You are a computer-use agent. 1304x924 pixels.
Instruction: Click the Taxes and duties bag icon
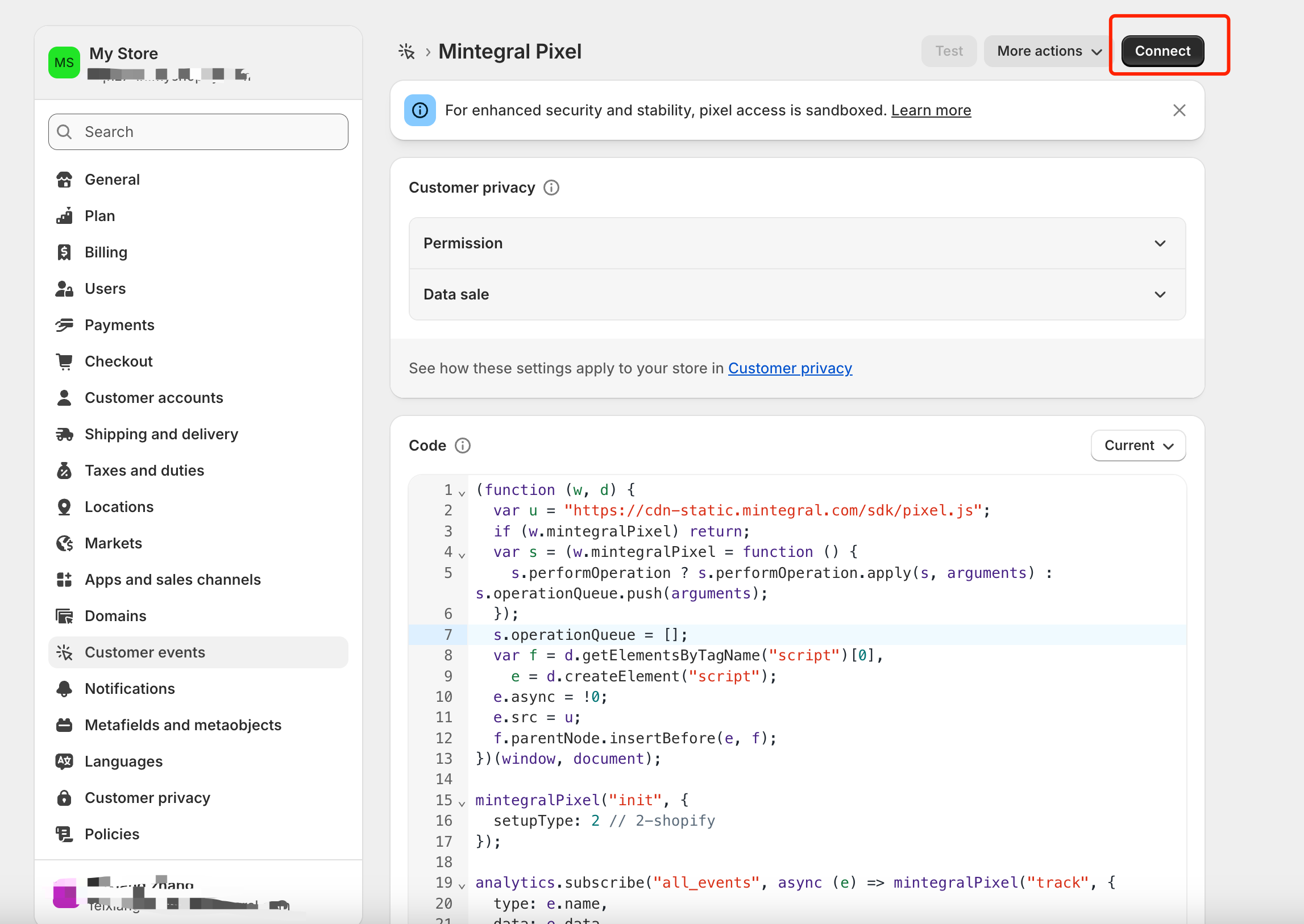[64, 471]
